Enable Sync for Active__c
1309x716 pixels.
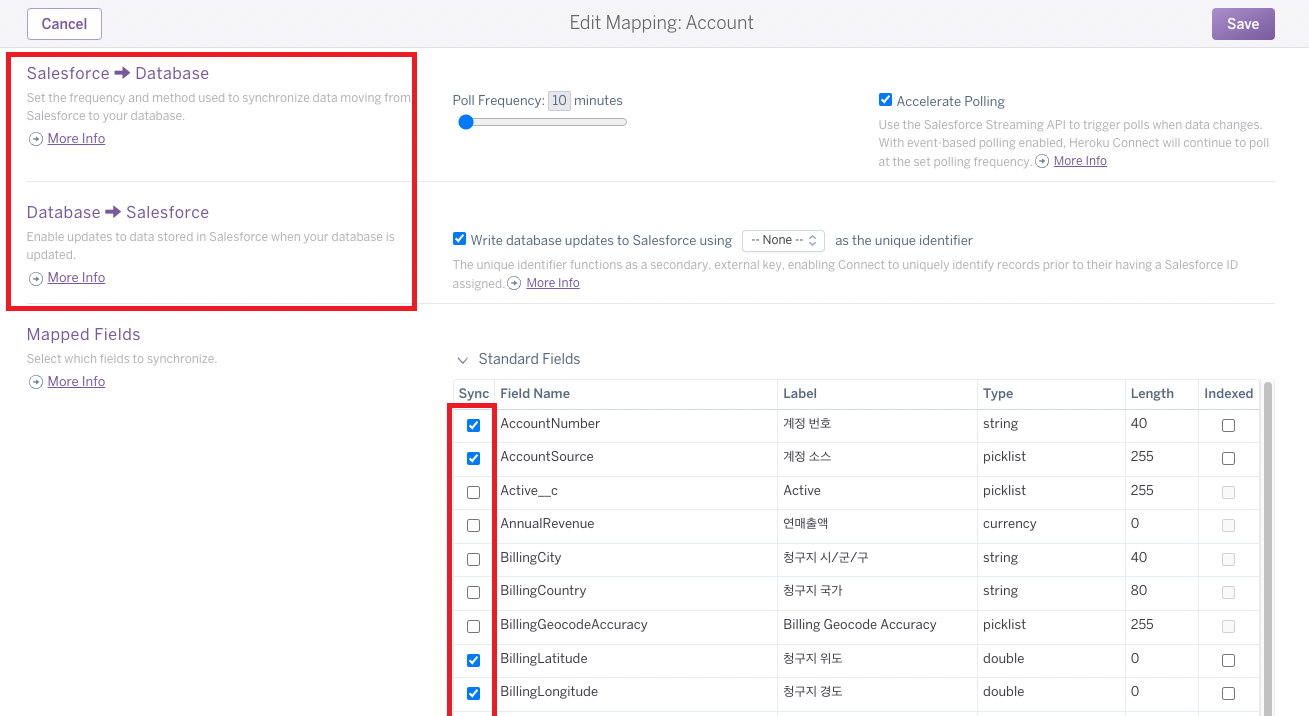473,492
